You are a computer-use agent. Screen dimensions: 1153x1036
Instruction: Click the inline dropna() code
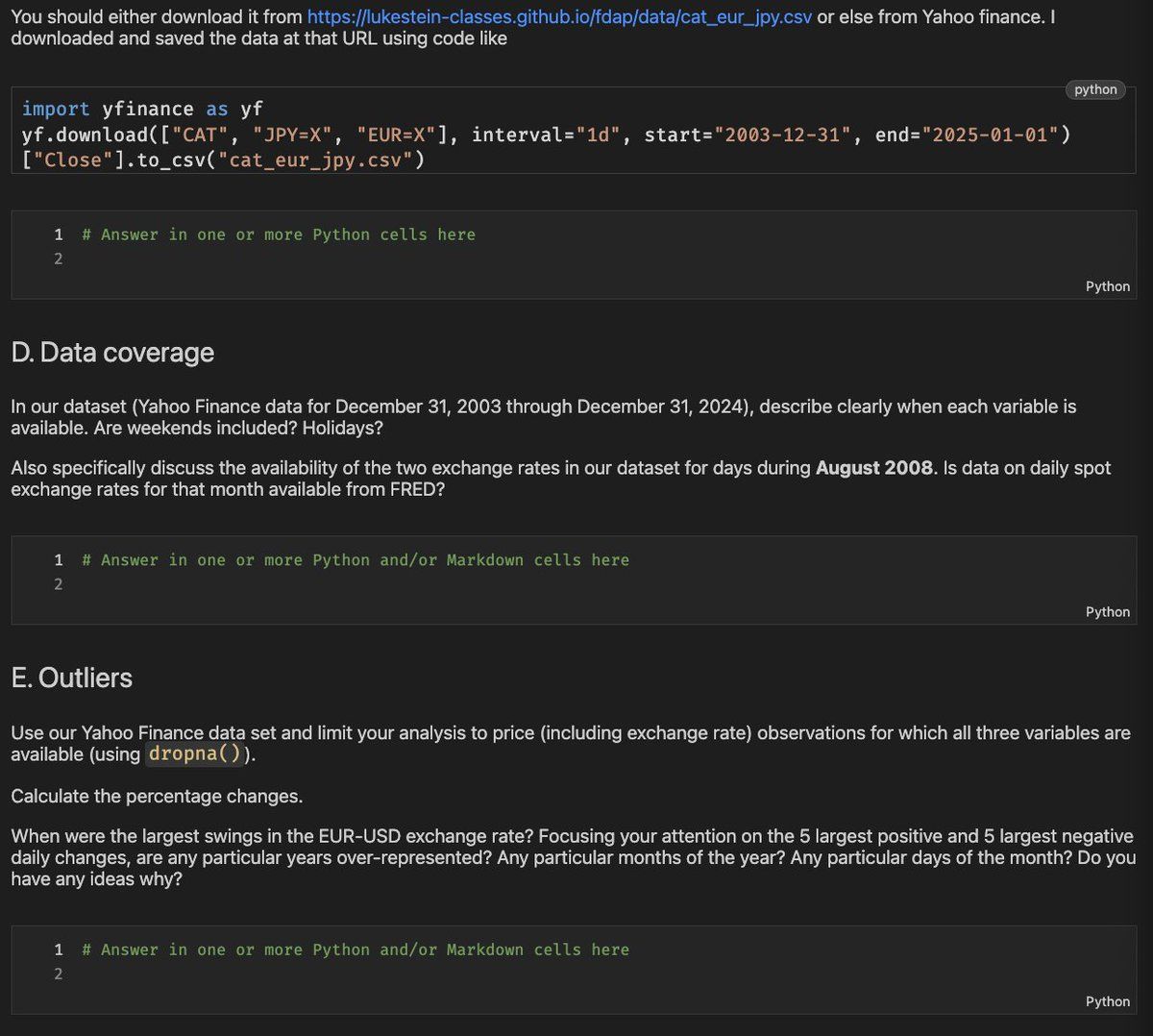pyautogui.click(x=195, y=754)
